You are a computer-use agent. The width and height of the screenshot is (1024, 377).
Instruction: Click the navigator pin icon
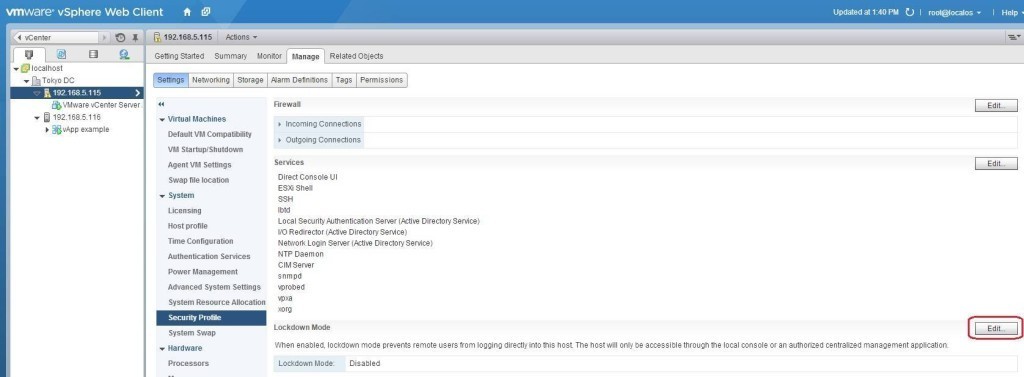coord(135,37)
